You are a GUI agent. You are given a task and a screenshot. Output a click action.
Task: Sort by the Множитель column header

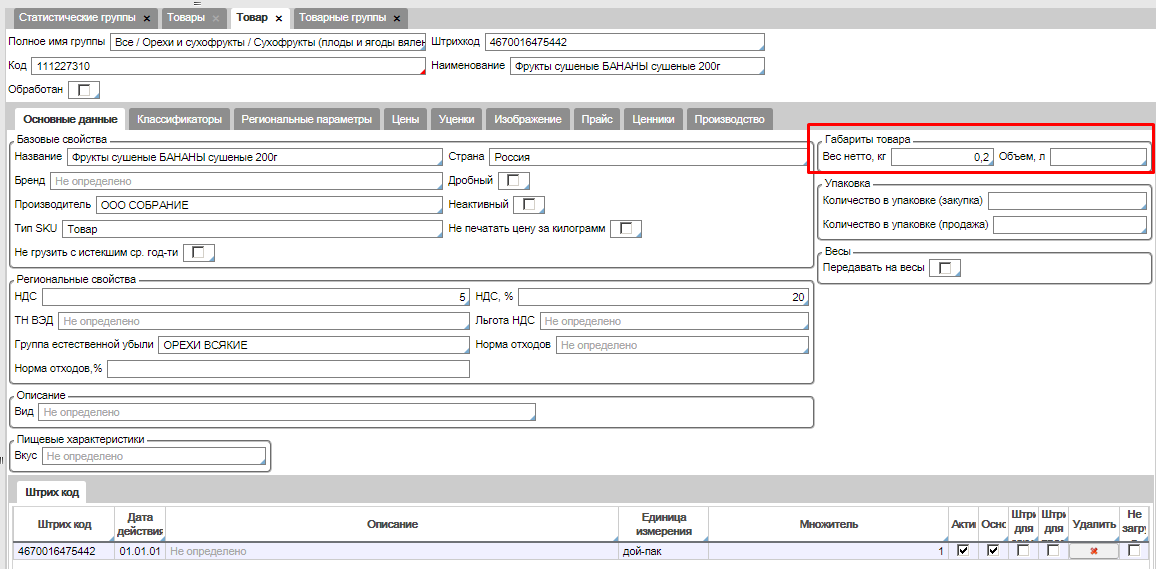pyautogui.click(x=828, y=524)
